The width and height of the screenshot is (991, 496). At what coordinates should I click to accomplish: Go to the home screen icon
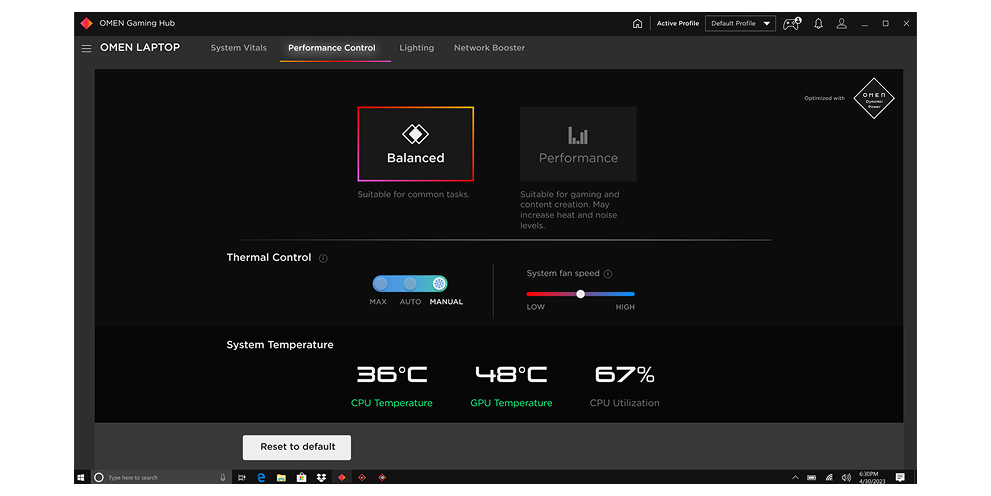tap(638, 23)
